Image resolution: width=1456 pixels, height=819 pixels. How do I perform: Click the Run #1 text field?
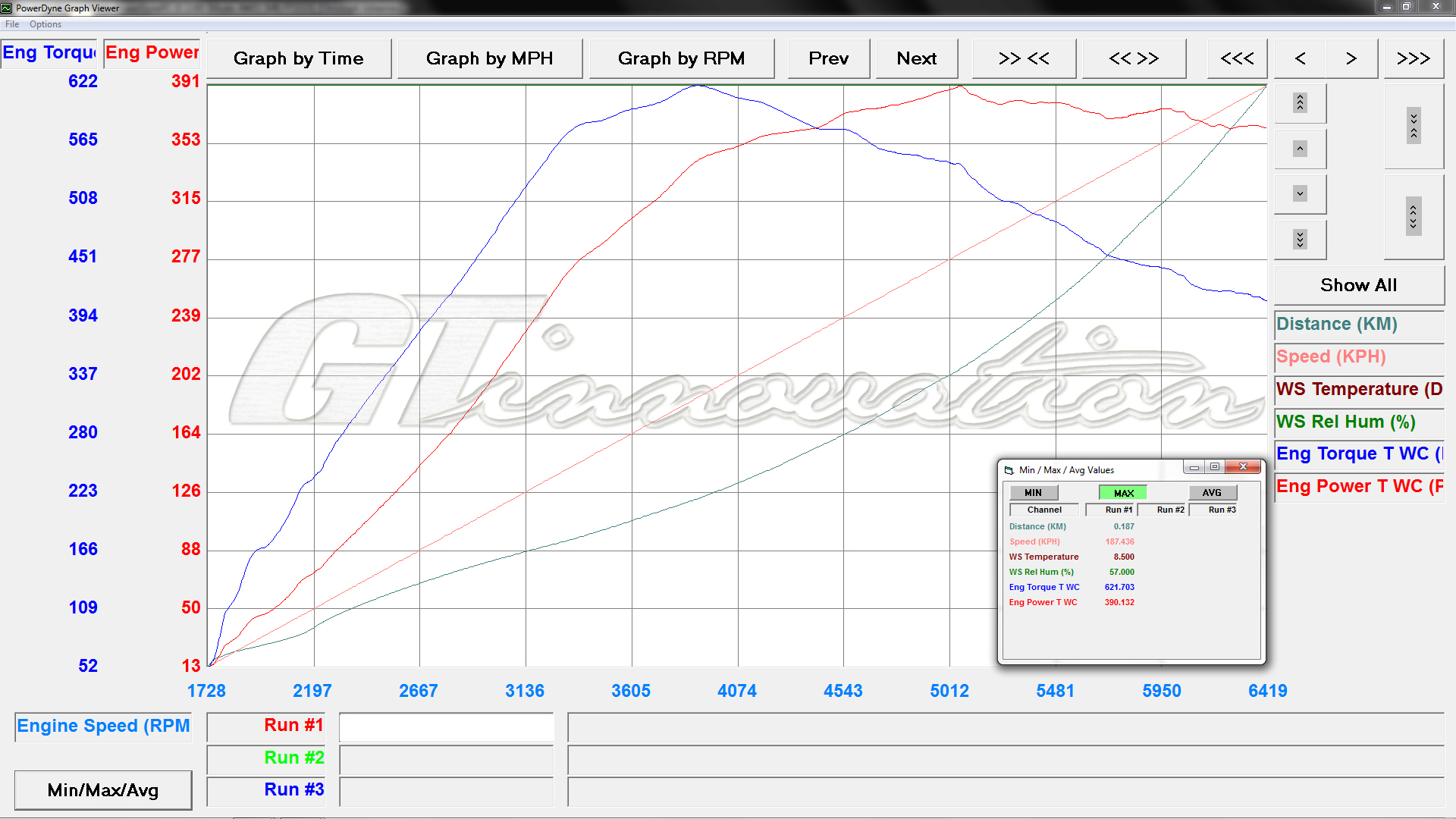[x=447, y=726]
